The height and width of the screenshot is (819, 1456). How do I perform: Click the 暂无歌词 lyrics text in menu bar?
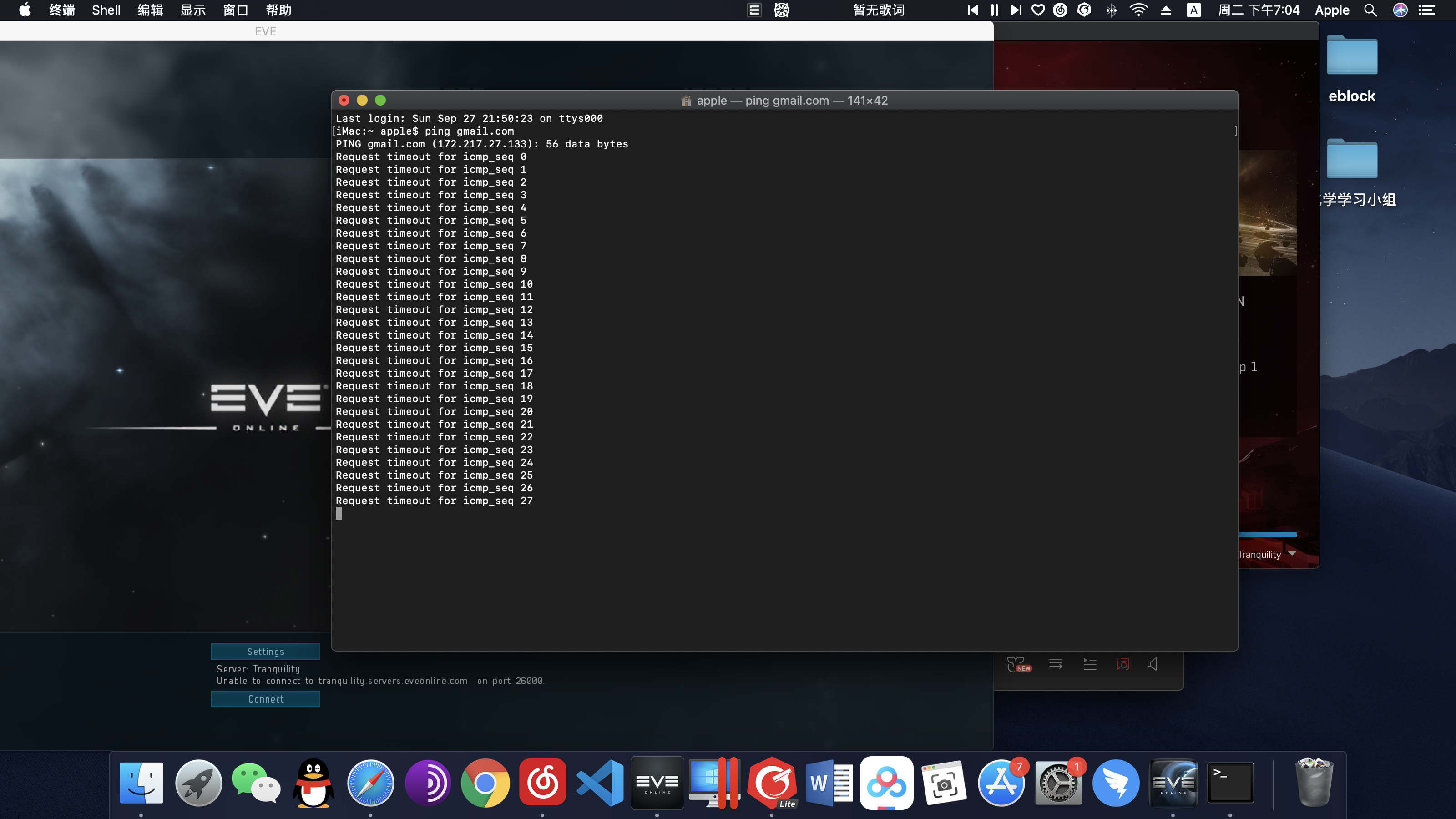pos(878,10)
